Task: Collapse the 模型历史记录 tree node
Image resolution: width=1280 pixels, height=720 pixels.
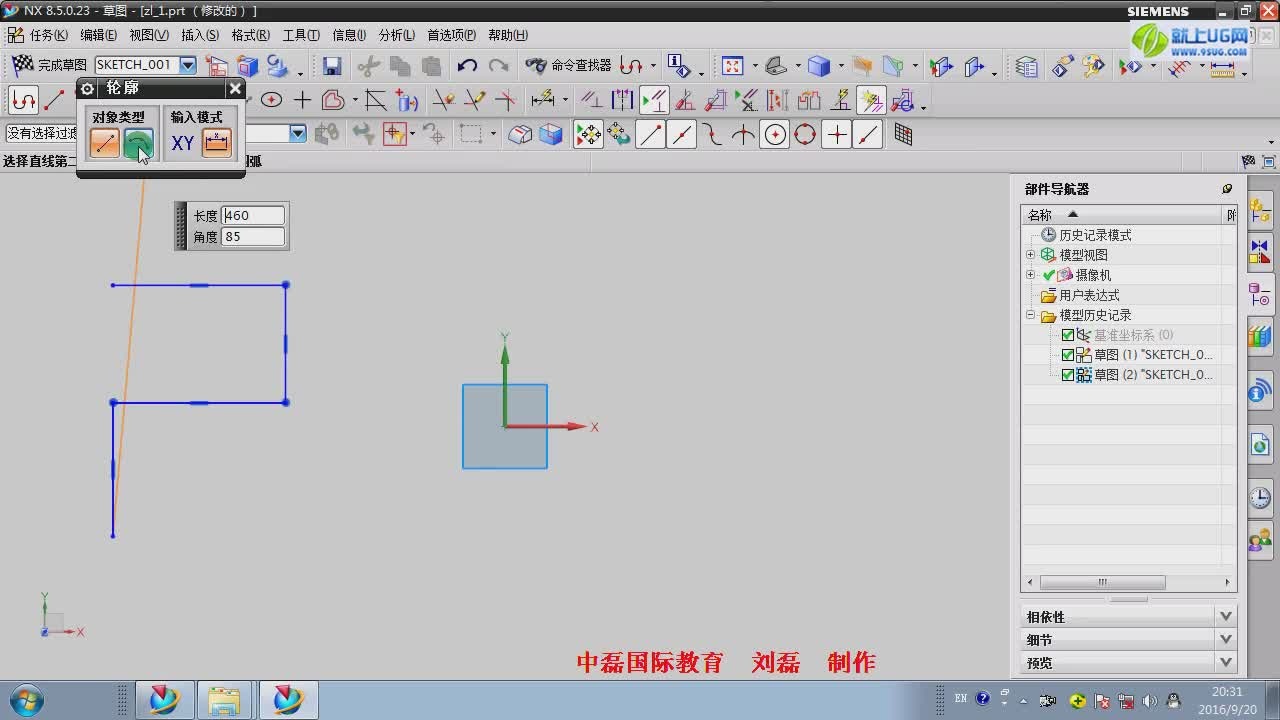Action: click(1030, 315)
